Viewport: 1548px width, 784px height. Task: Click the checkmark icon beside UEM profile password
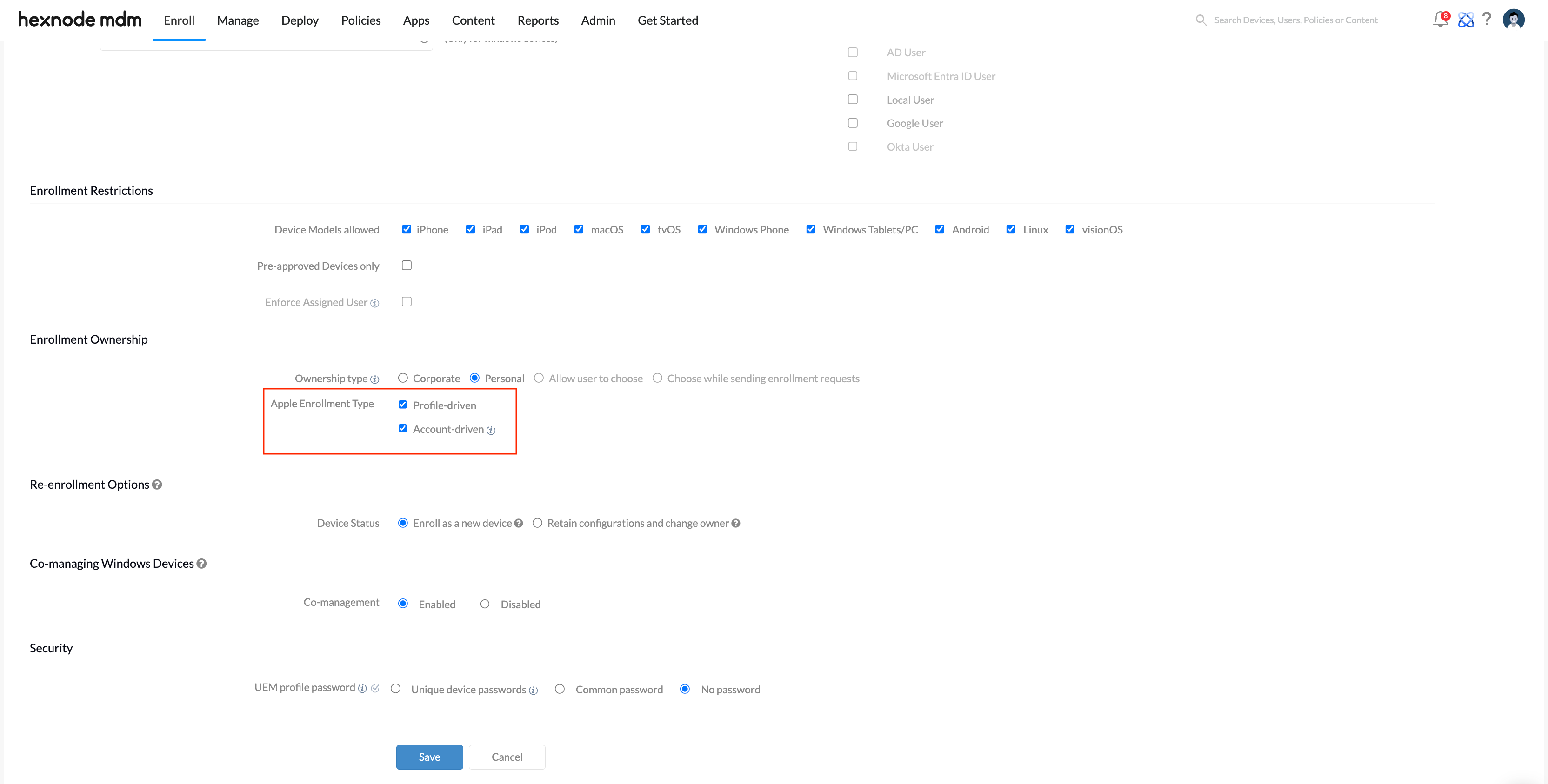click(x=375, y=688)
